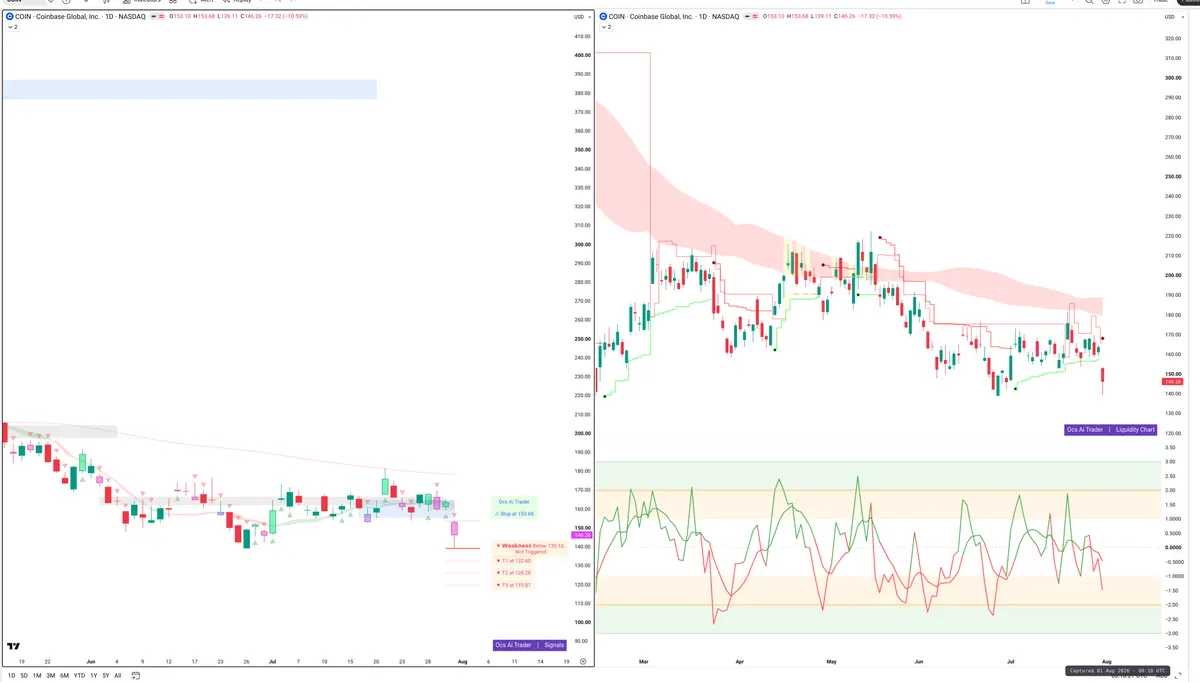The height and width of the screenshot is (682, 1200).
Task: Click the right chart title "COIN · Coinbase Global, Inc."
Action: (651, 17)
